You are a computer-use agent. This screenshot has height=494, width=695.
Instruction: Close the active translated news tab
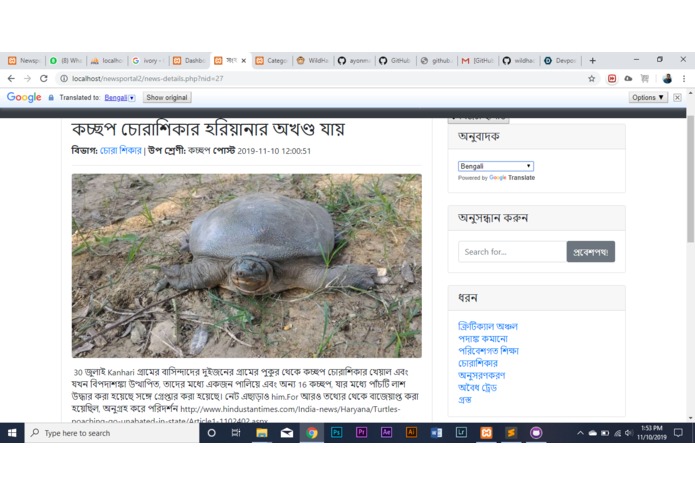point(243,61)
